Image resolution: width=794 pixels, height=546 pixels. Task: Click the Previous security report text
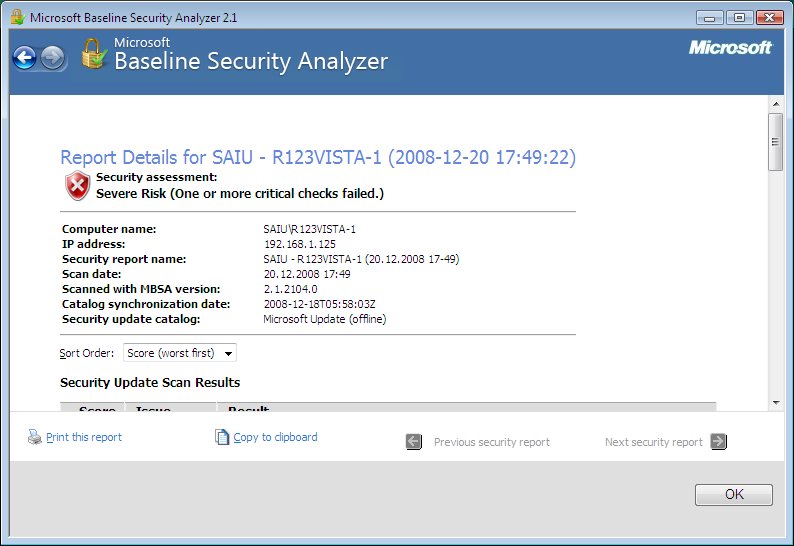pyautogui.click(x=492, y=442)
